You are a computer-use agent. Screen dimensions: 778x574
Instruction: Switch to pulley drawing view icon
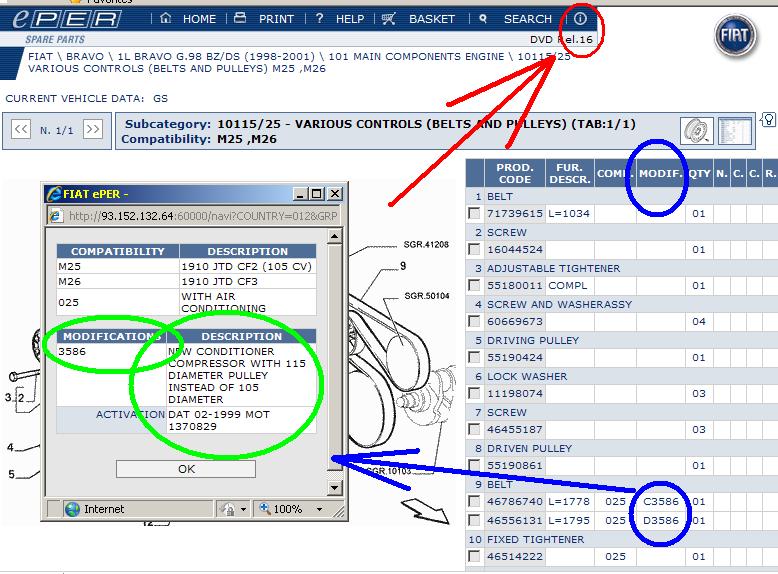(x=696, y=131)
